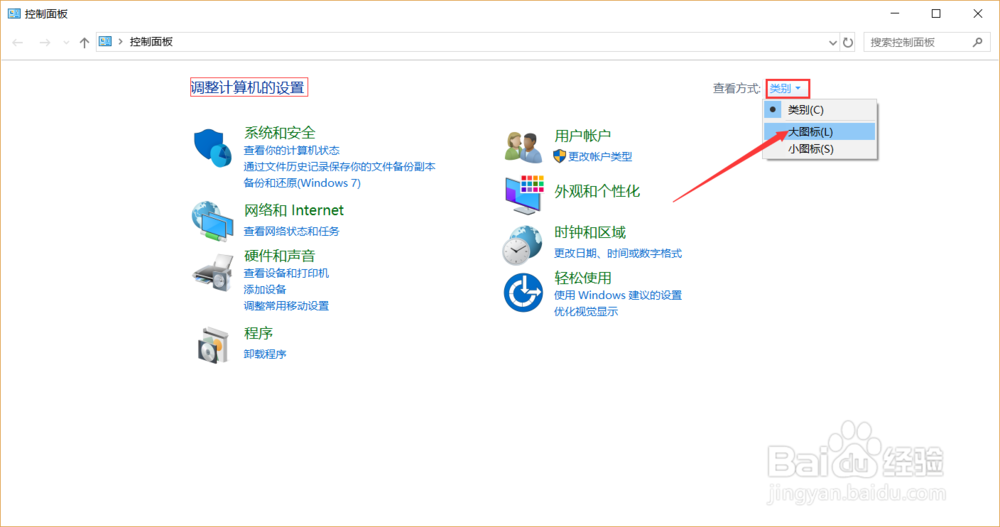This screenshot has height=527, width=1000.
Task: Maximize the Control Panel window
Action: [936, 13]
